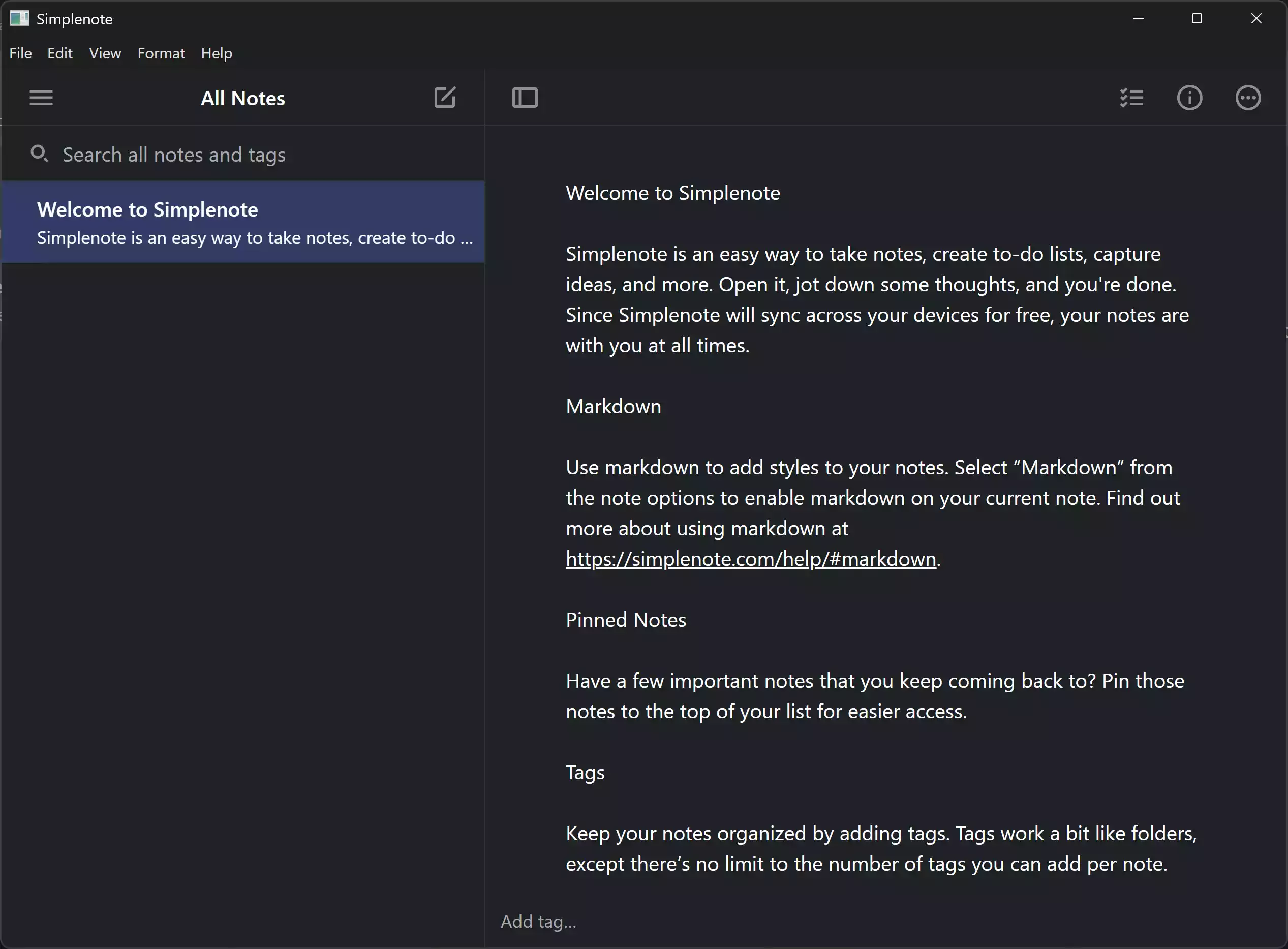
Task: Open the hamburger navigation menu
Action: (x=41, y=98)
